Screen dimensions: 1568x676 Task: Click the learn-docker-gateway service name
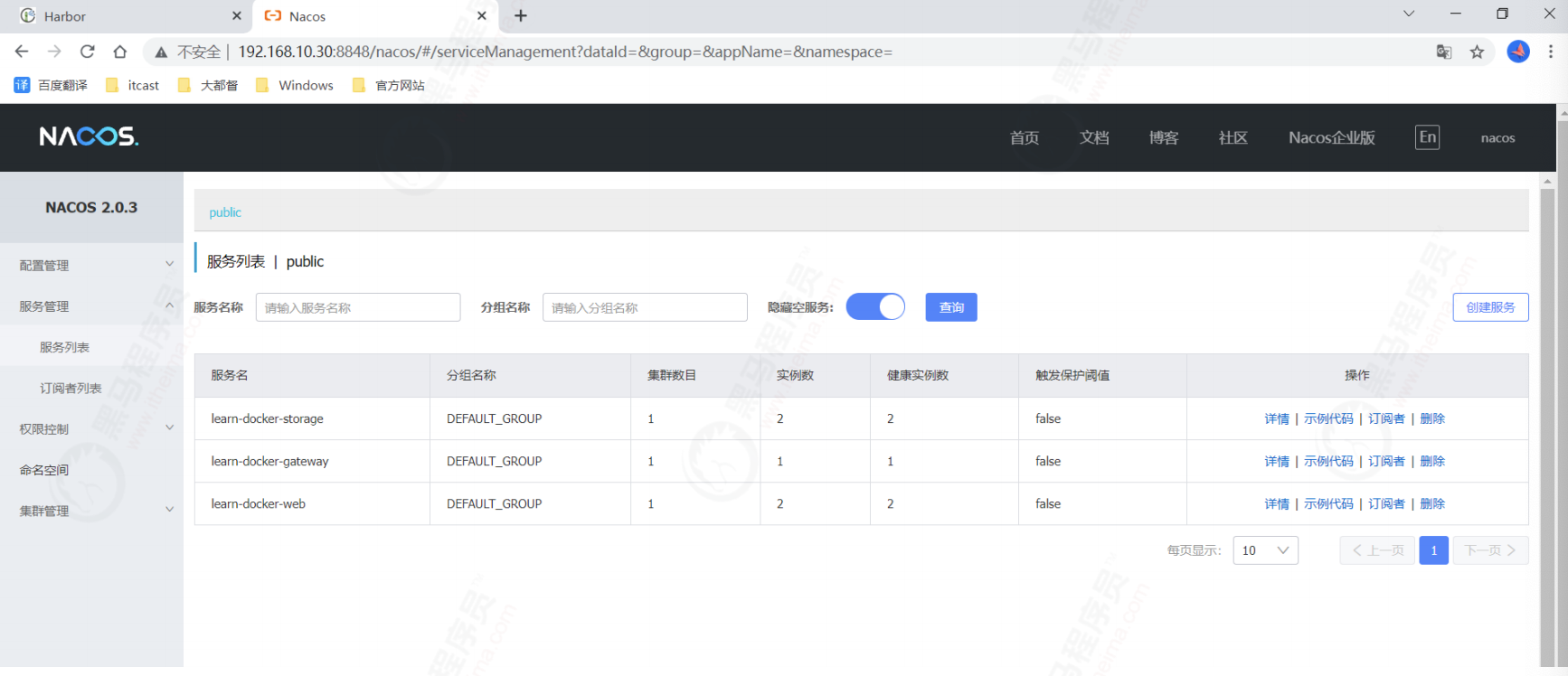tap(270, 461)
